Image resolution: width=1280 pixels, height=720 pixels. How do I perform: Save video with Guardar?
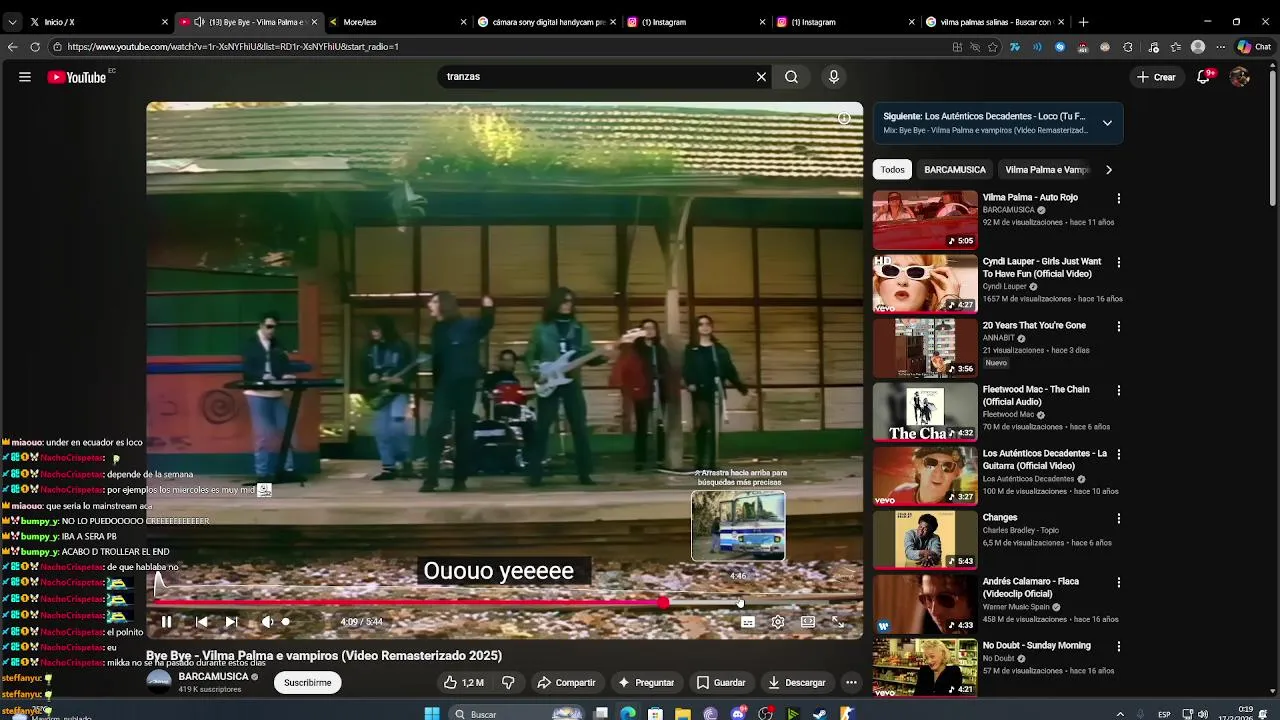[x=721, y=683]
